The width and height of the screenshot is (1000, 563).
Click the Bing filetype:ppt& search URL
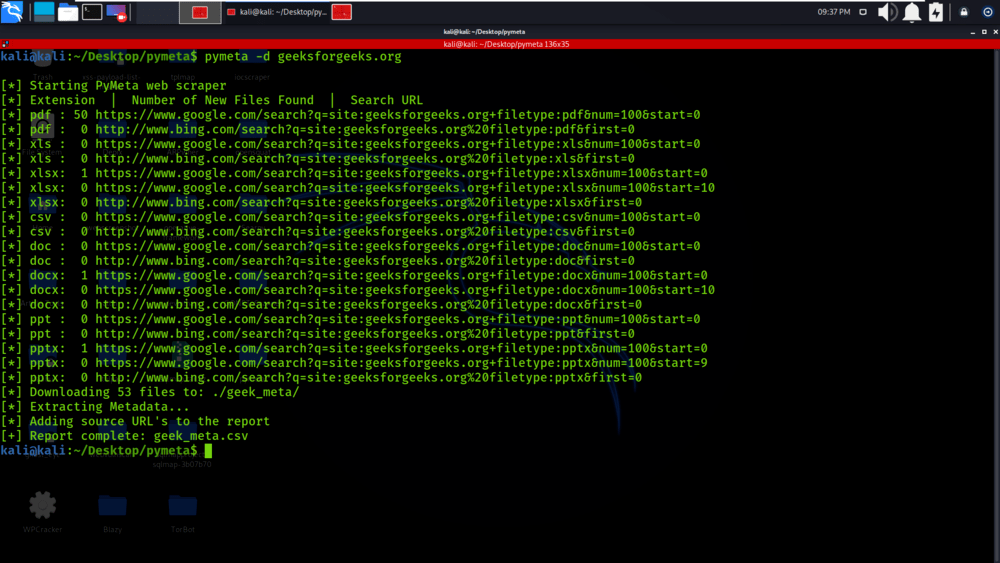pos(365,334)
